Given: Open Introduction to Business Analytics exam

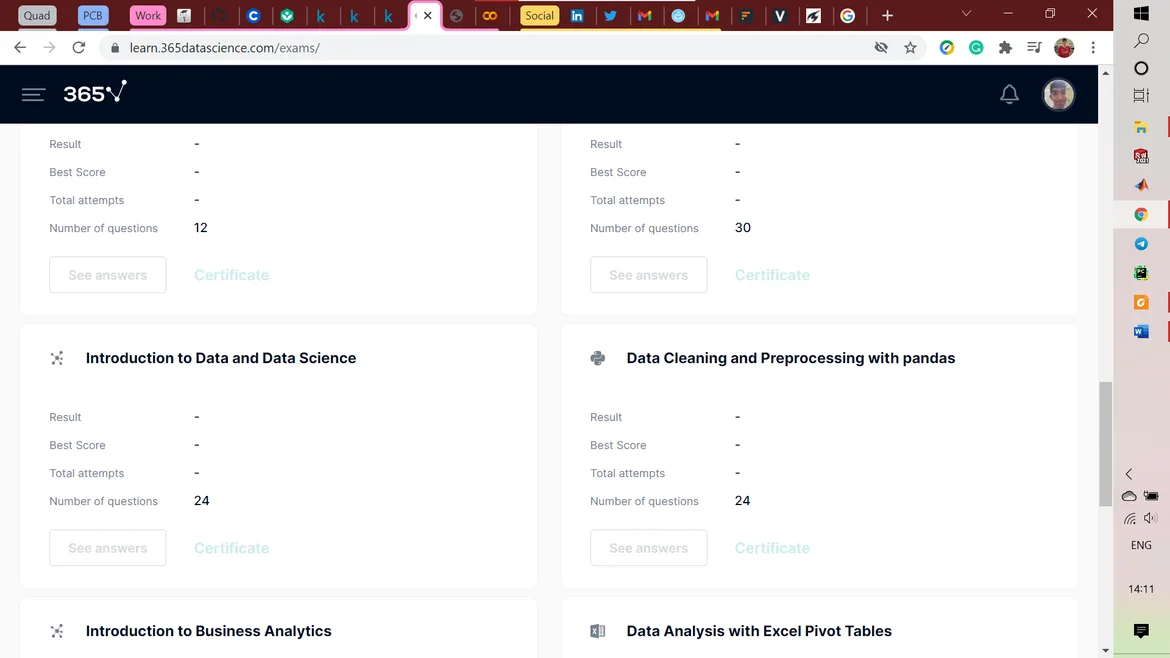Looking at the screenshot, I should coord(208,631).
